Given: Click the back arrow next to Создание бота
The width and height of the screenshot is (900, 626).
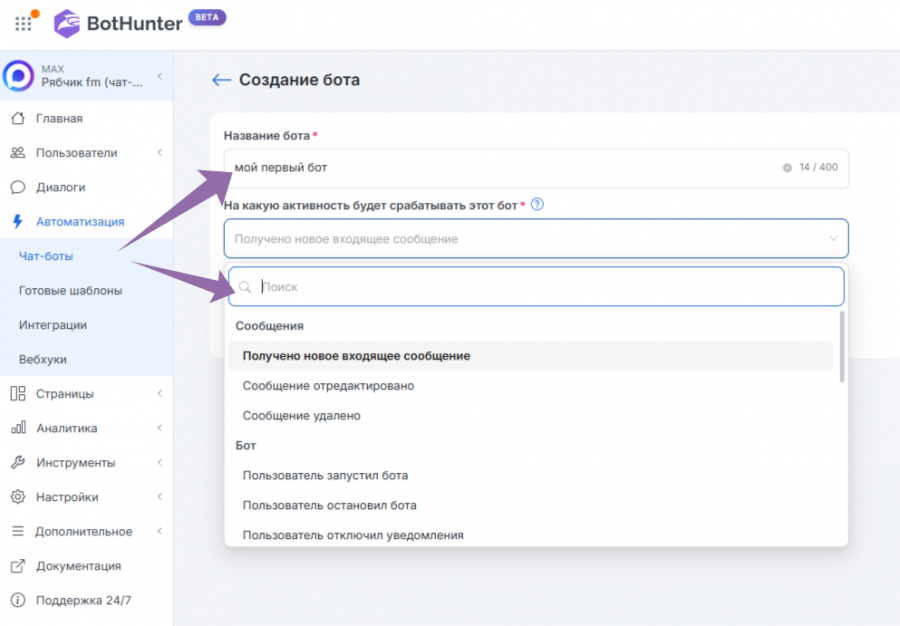Looking at the screenshot, I should point(221,80).
